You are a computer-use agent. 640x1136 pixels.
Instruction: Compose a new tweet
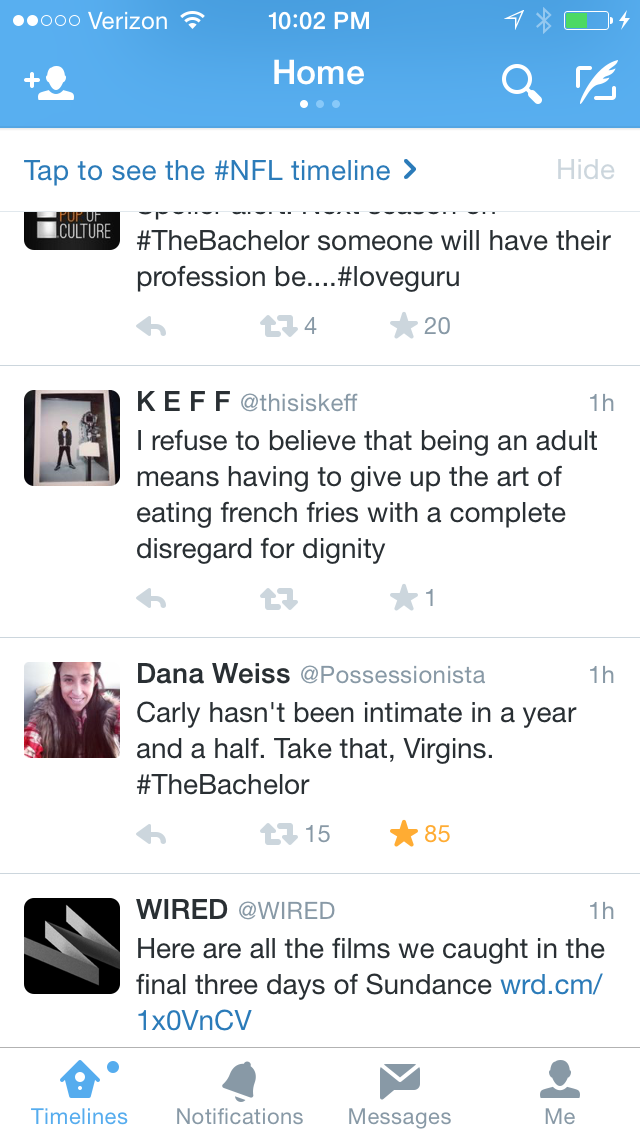tap(597, 84)
